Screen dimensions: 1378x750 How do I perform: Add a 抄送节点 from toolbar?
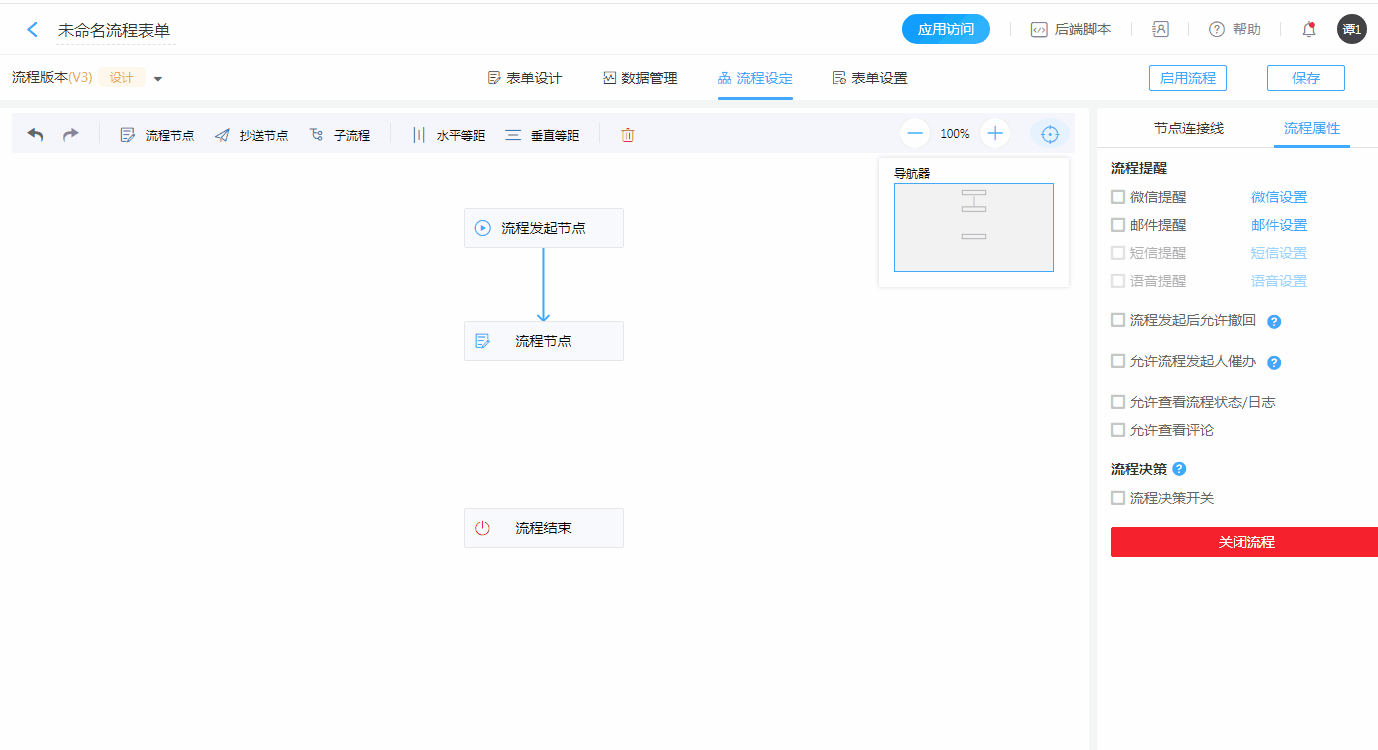tap(252, 135)
